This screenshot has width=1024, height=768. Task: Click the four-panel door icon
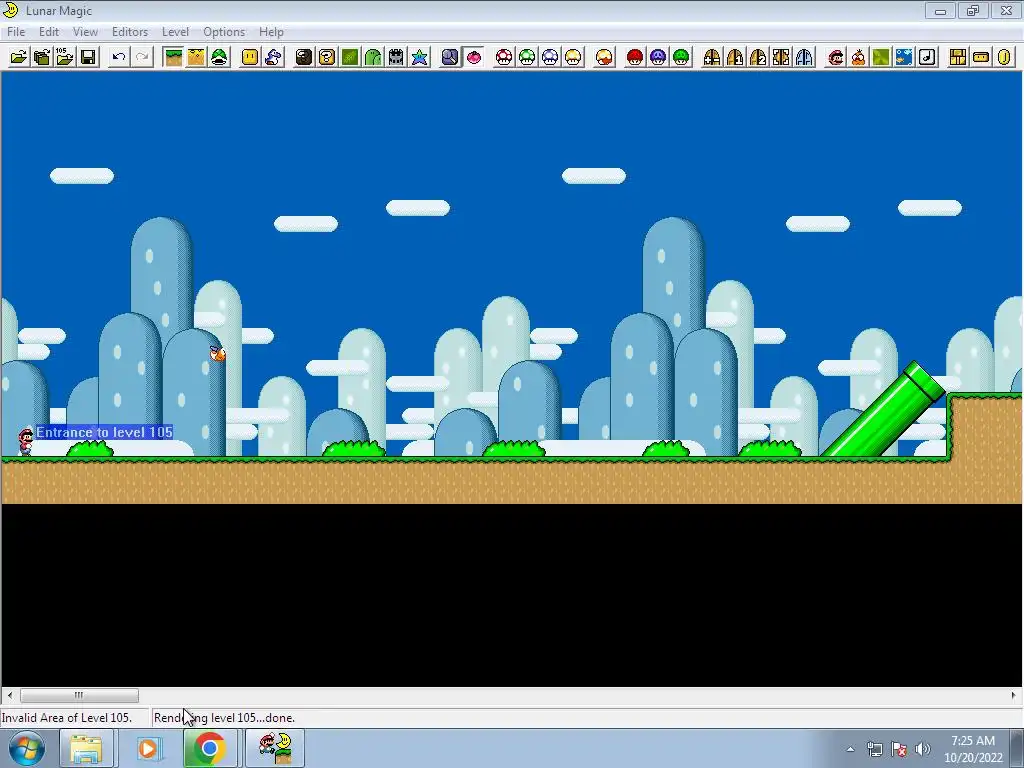[781, 57]
